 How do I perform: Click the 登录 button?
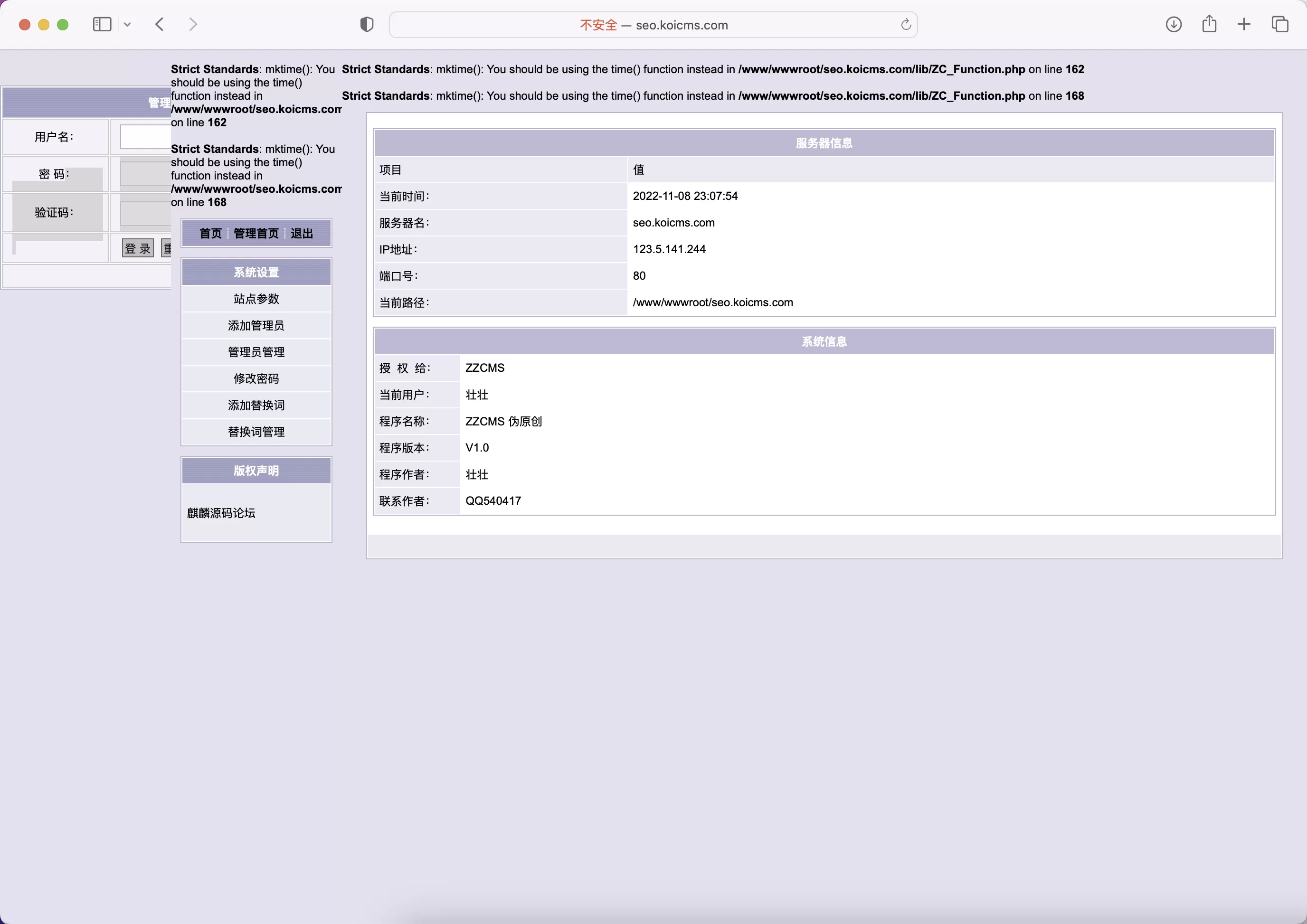click(138, 248)
